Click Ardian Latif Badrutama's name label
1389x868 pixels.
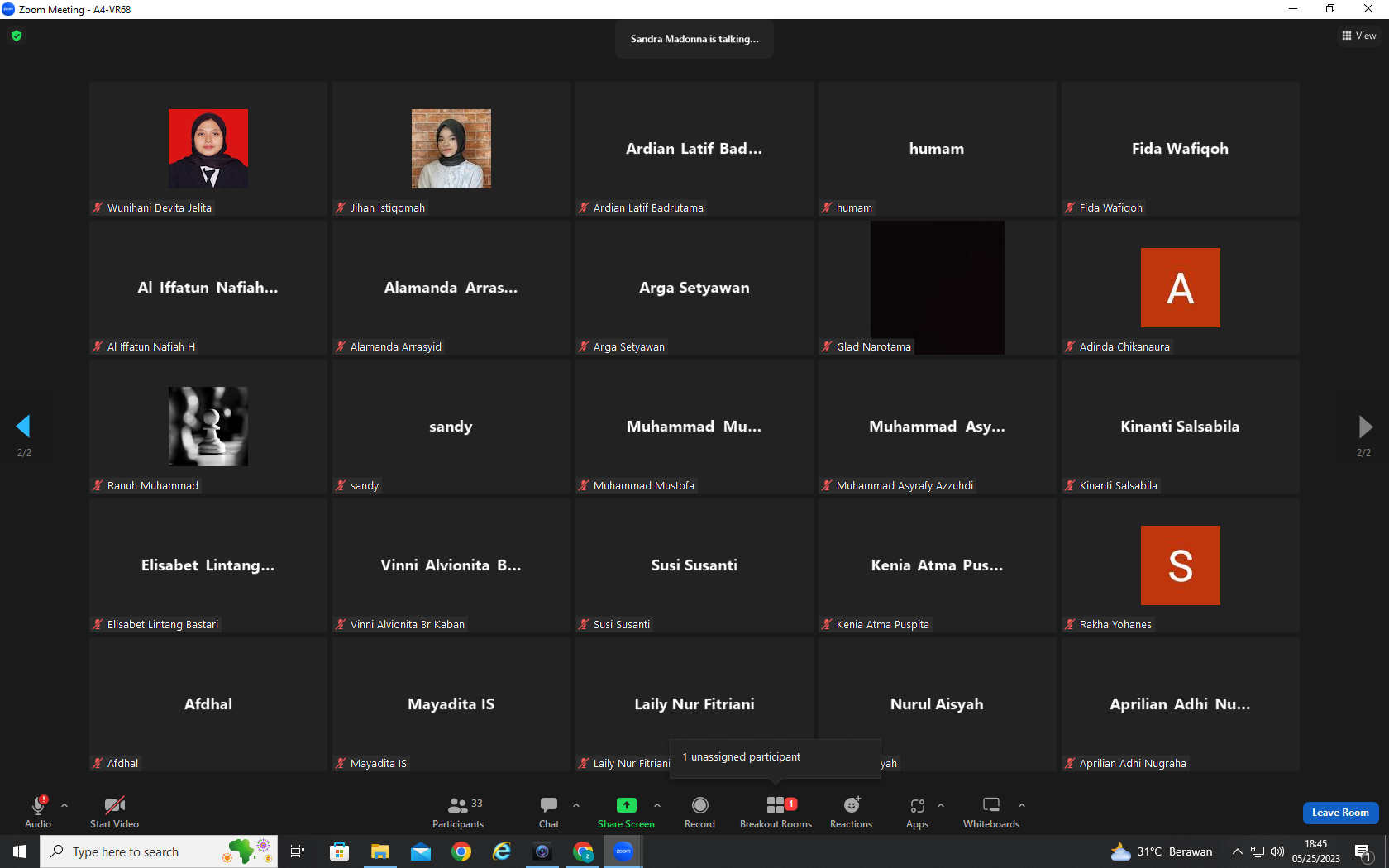(x=648, y=207)
